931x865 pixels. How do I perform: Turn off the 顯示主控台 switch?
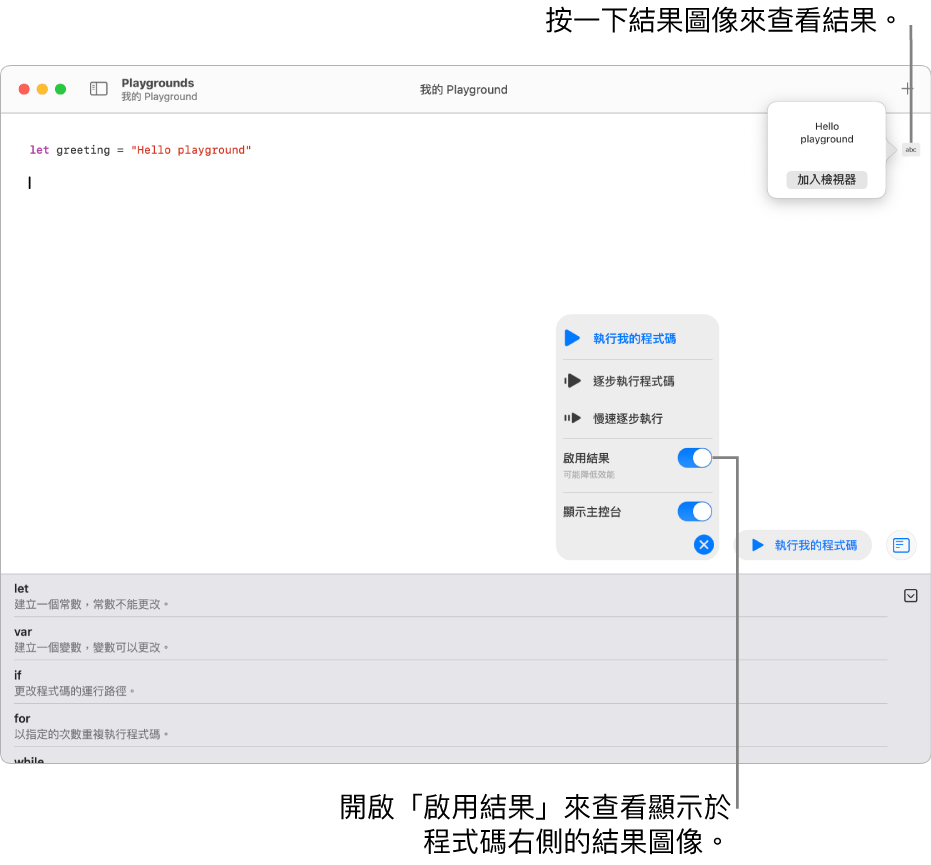(x=695, y=511)
